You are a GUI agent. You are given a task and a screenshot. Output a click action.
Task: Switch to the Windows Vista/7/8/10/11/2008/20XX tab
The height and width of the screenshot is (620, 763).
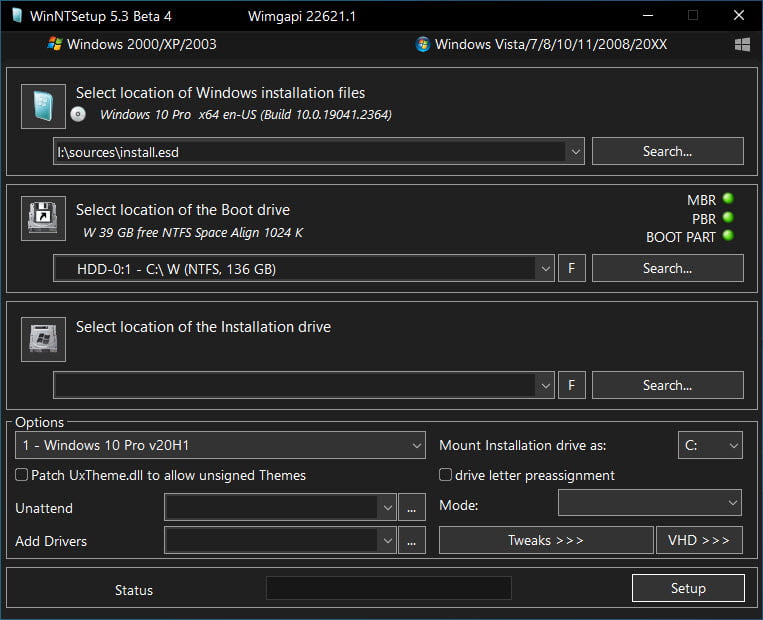pyautogui.click(x=541, y=44)
